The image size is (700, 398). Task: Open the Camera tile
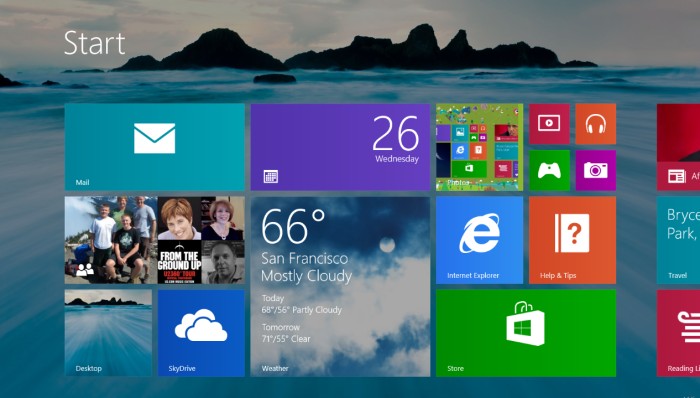[596, 170]
